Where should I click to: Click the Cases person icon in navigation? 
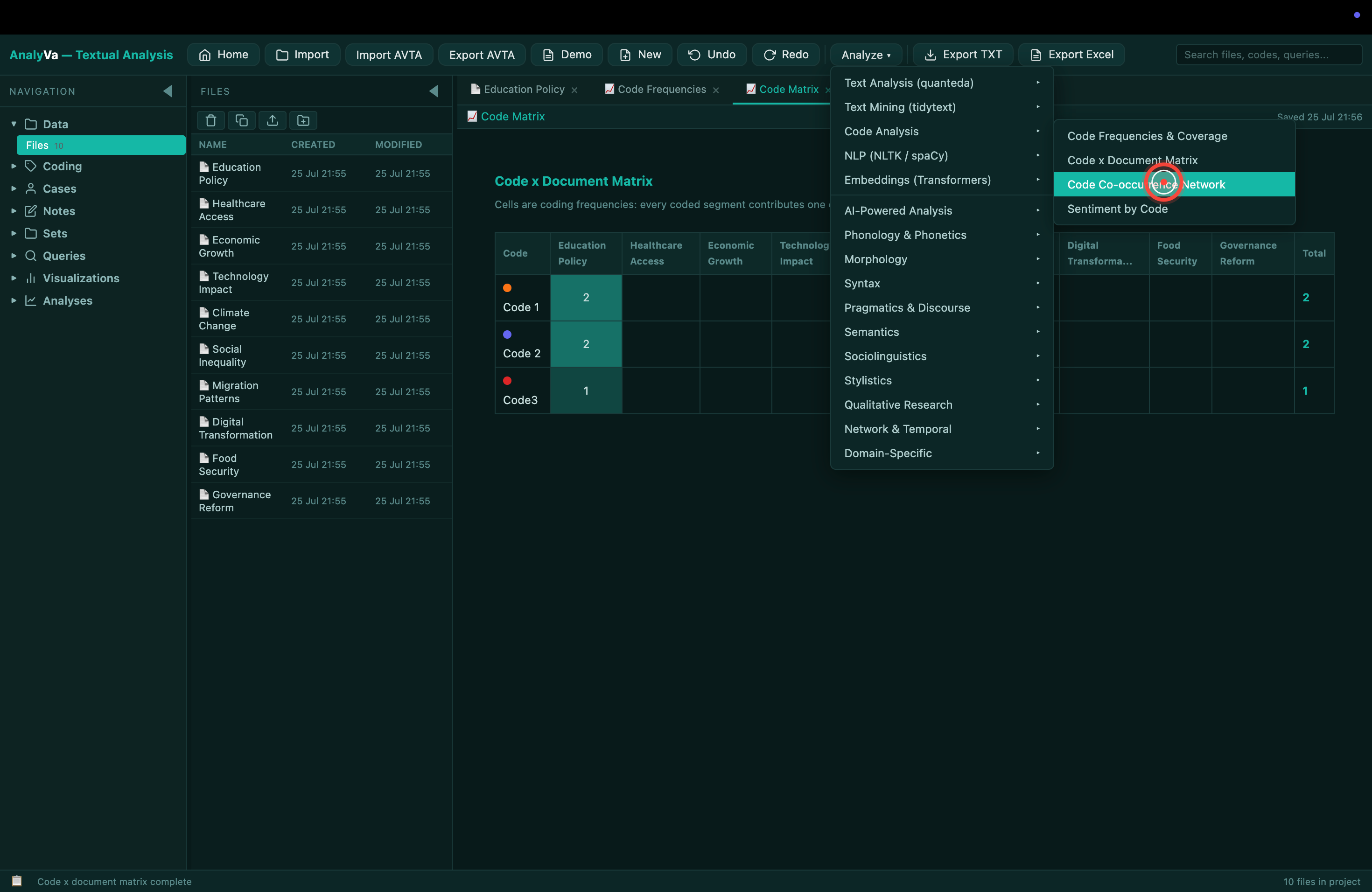pyautogui.click(x=30, y=188)
